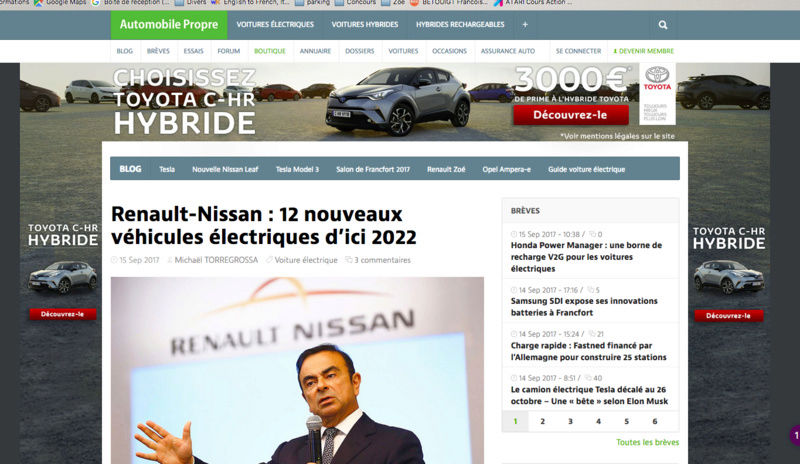Click the clock icon beside 15 Sep 2017 article date
Screen dimensions: 800x464
pyautogui.click(x=114, y=260)
